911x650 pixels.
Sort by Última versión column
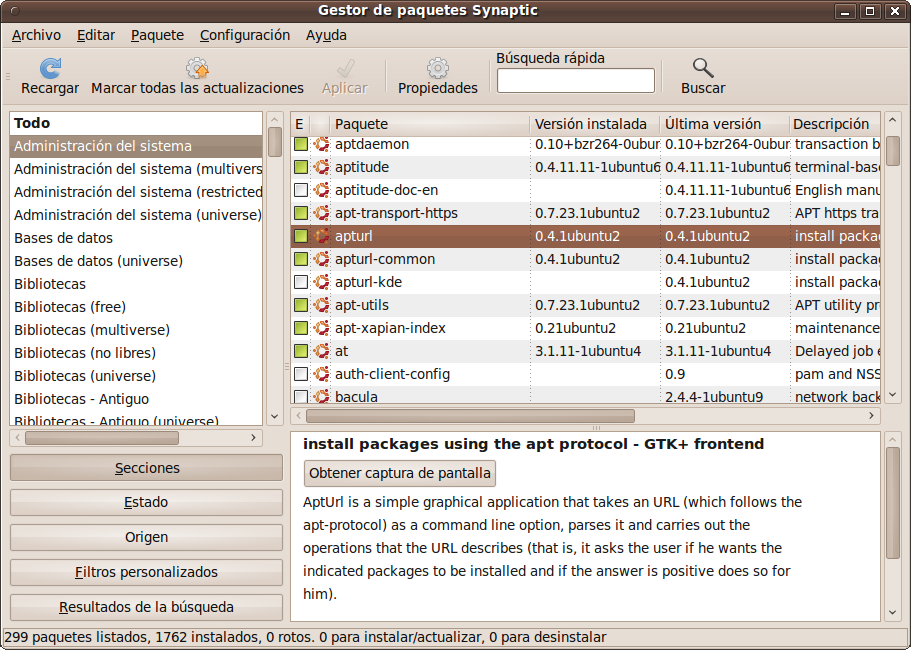725,124
